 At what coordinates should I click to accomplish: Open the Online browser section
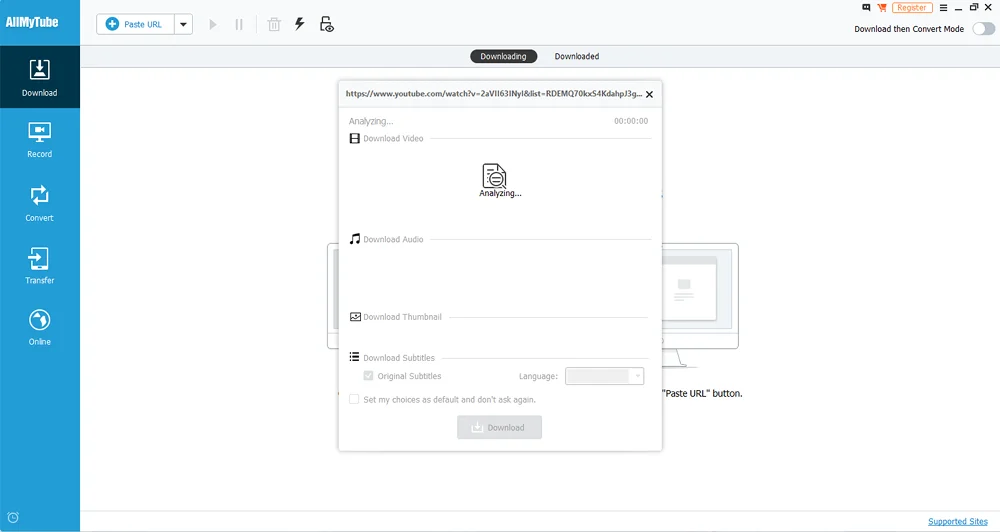click(39, 328)
